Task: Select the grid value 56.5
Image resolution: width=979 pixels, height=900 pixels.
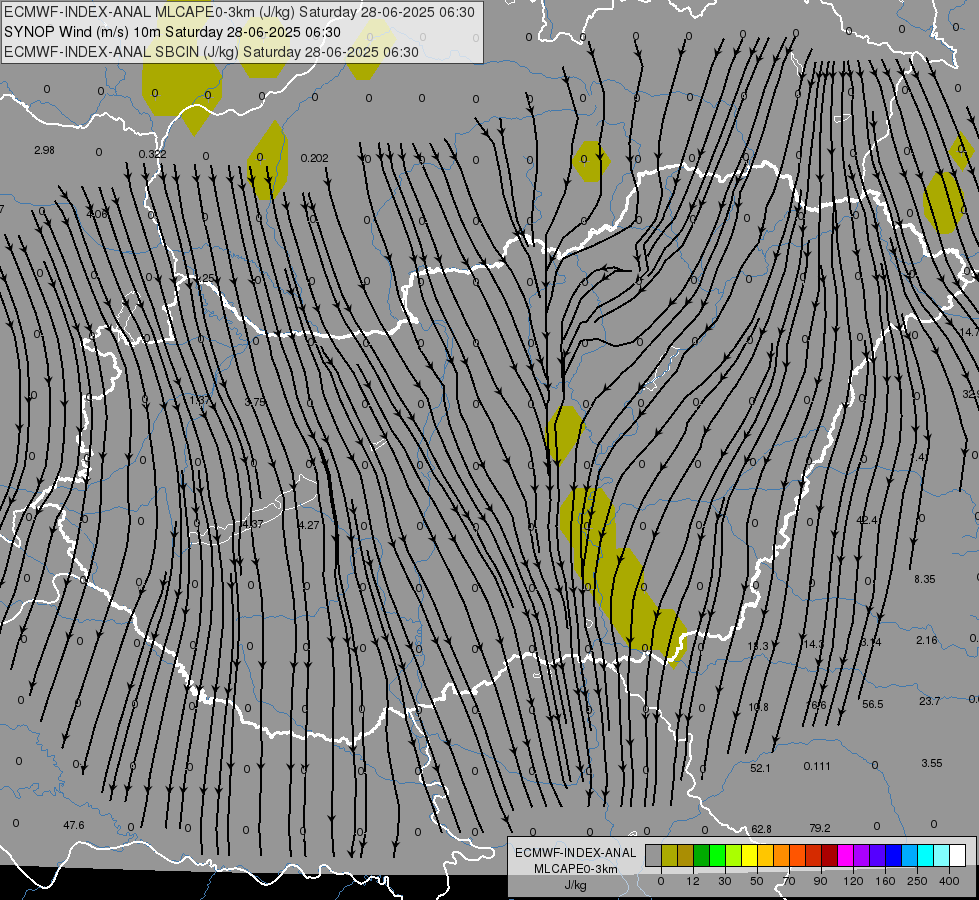Action: coord(872,704)
